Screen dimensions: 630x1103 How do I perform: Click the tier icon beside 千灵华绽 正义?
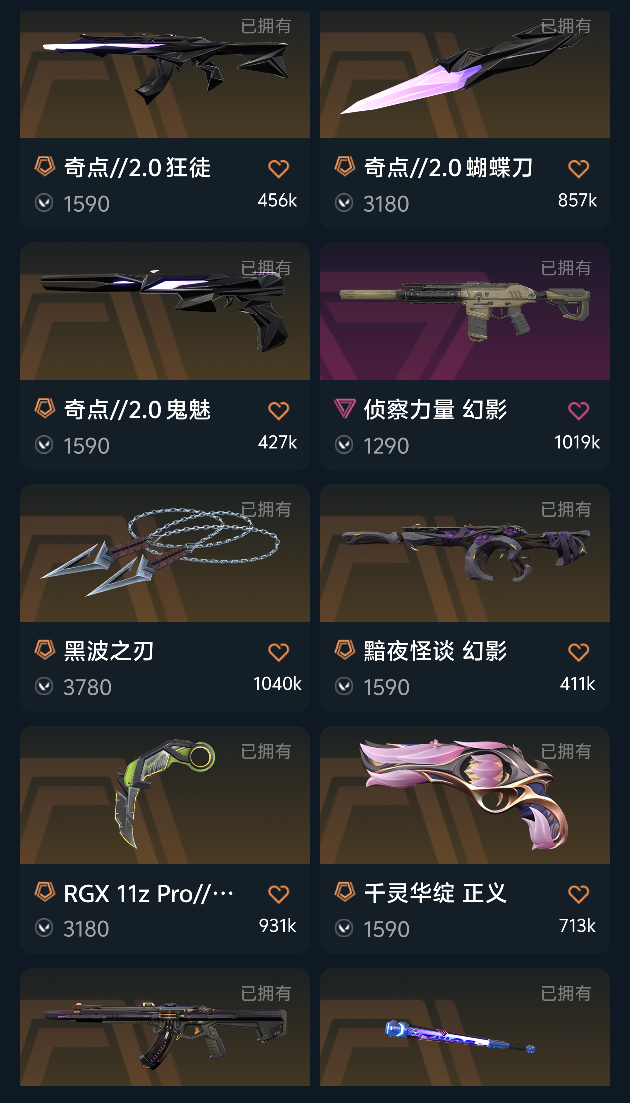point(345,891)
